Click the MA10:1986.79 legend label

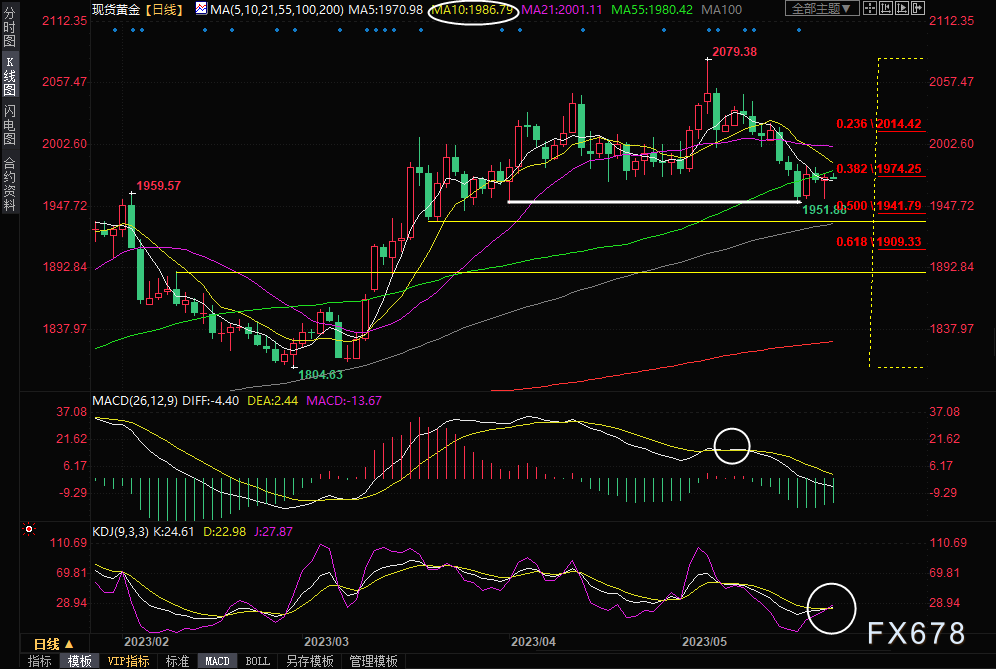click(473, 10)
